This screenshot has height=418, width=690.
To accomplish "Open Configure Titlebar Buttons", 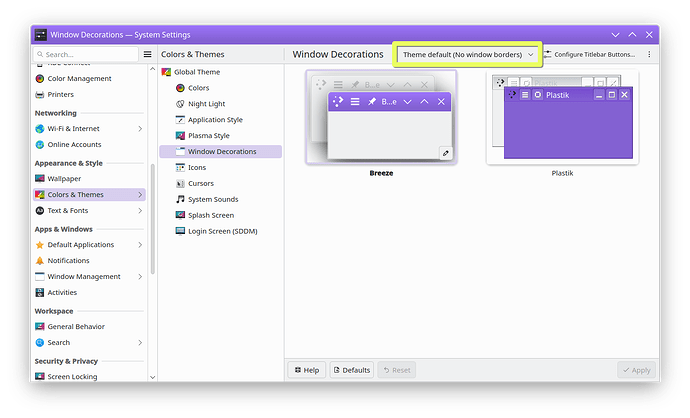I will pos(590,55).
